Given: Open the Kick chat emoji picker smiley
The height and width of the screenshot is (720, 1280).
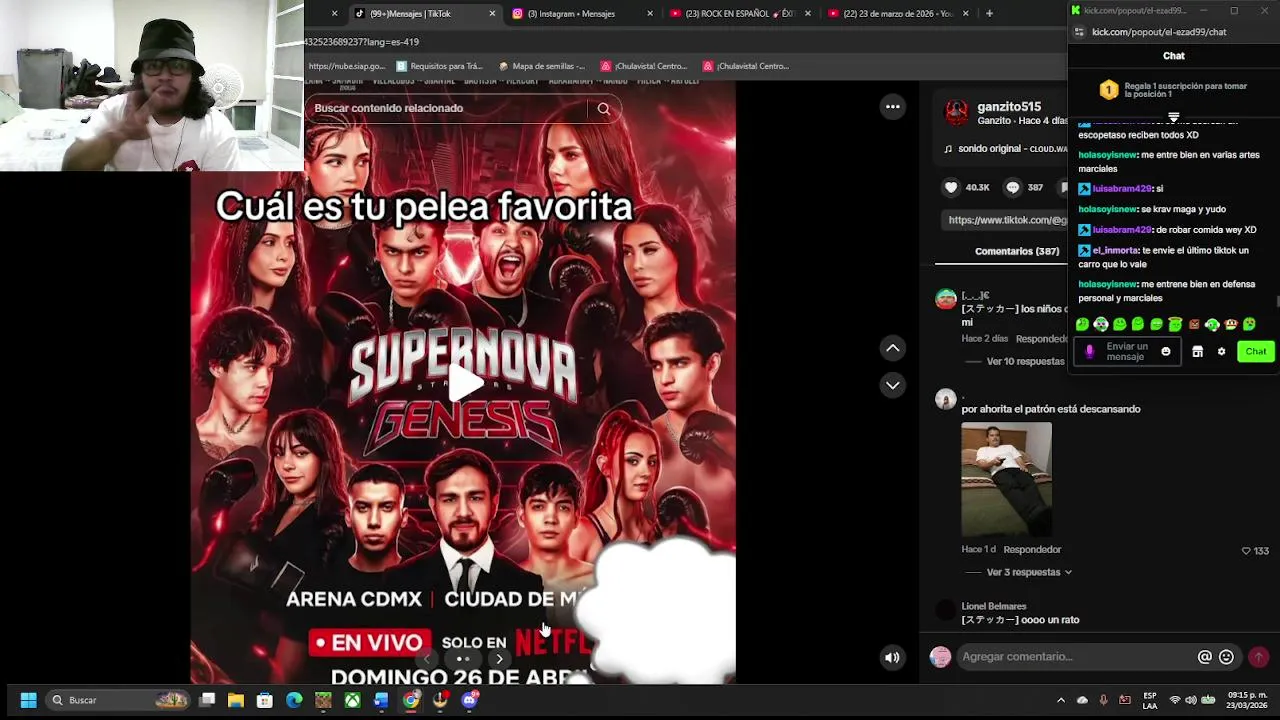Looking at the screenshot, I should tap(1165, 352).
